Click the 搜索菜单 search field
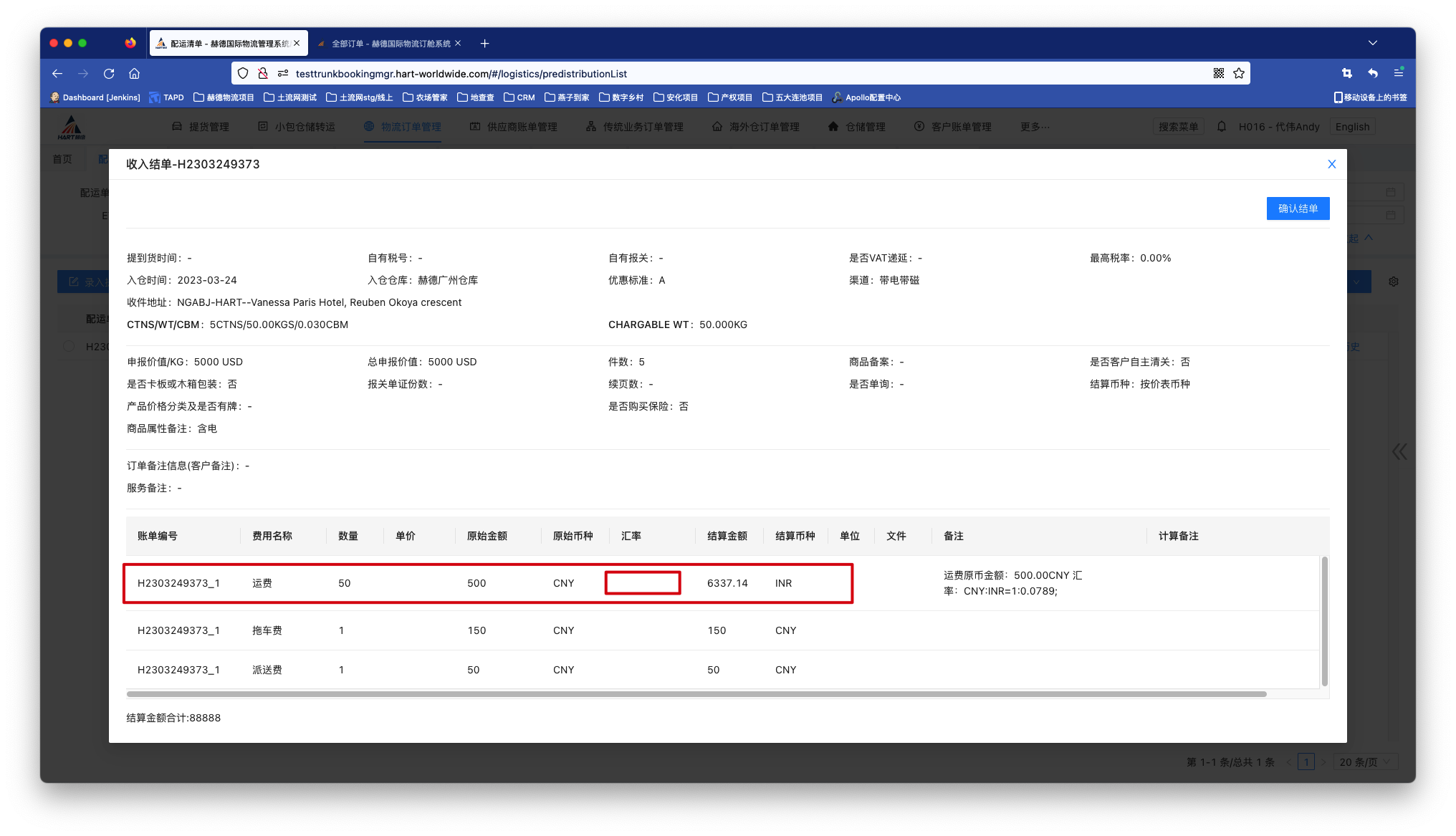Viewport: 1456px width, 836px height. tap(1178, 127)
